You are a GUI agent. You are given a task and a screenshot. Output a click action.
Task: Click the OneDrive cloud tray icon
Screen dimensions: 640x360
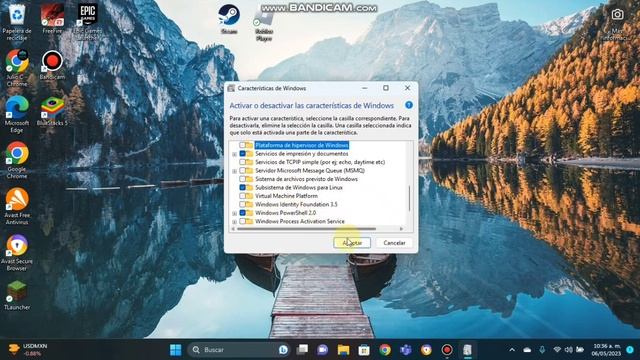point(527,350)
